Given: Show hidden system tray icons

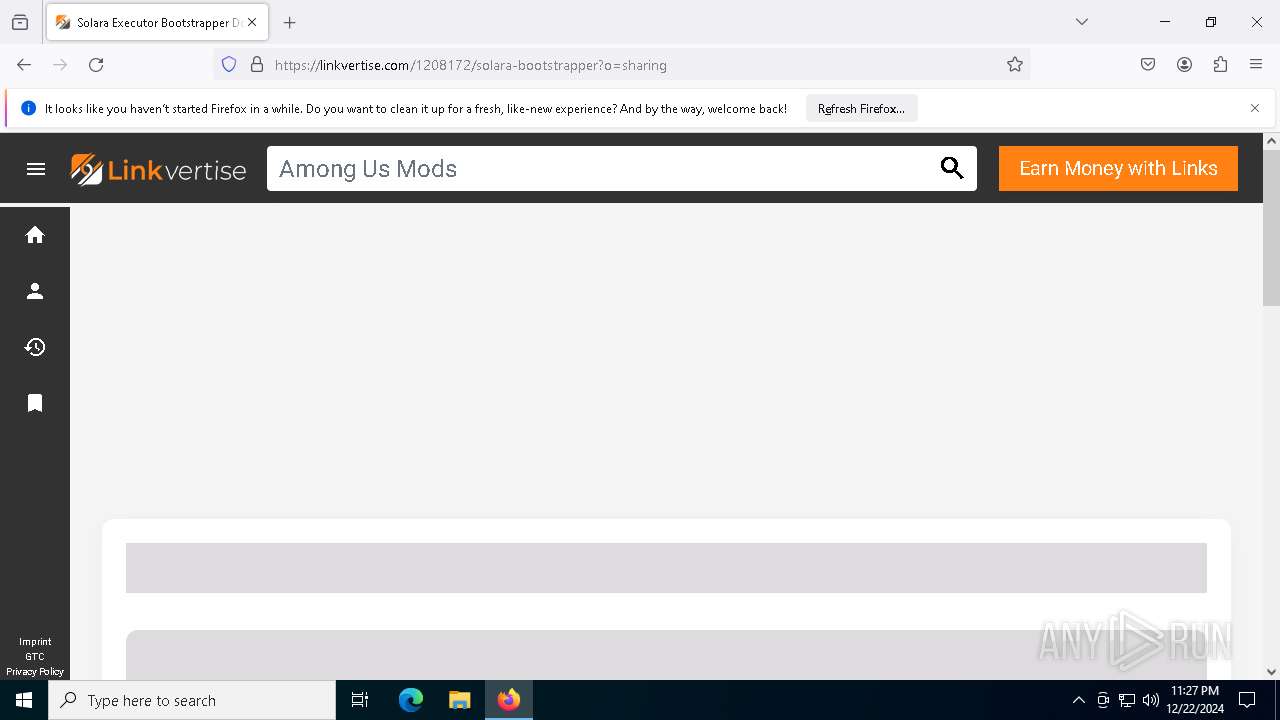Looking at the screenshot, I should coord(1078,700).
